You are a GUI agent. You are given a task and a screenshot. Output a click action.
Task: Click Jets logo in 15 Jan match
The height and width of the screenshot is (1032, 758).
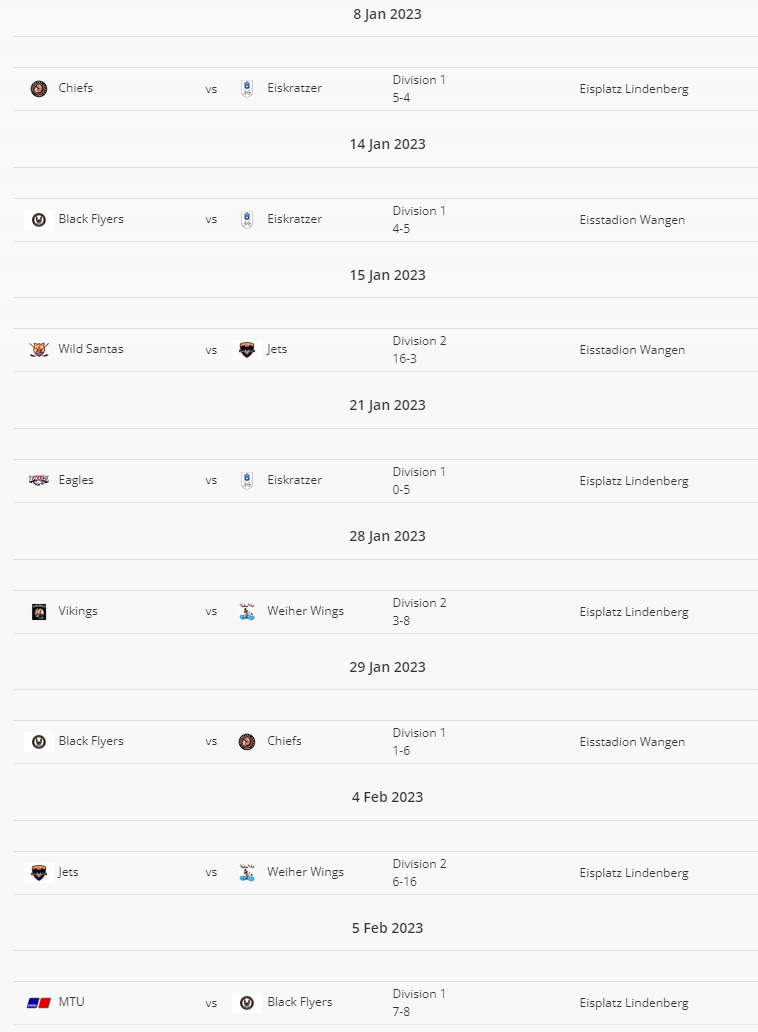[247, 350]
